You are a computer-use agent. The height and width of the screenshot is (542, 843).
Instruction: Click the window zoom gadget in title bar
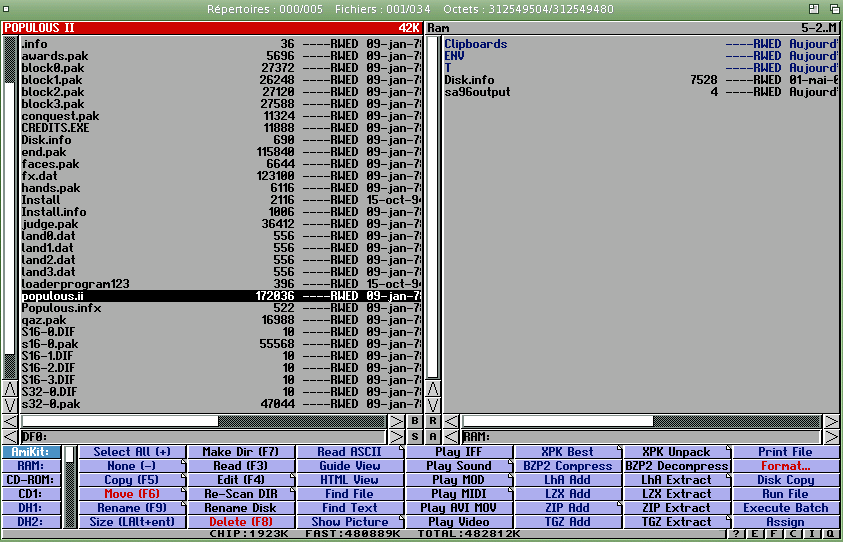tap(814, 9)
